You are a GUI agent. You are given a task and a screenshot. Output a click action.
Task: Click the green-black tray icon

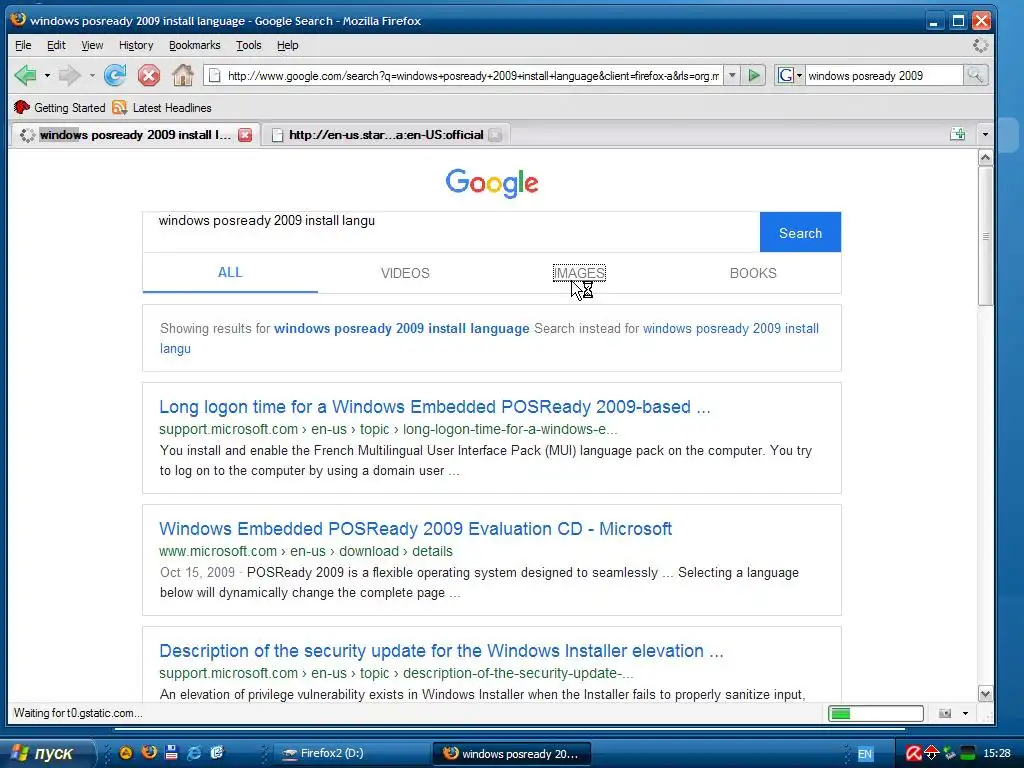(x=968, y=754)
